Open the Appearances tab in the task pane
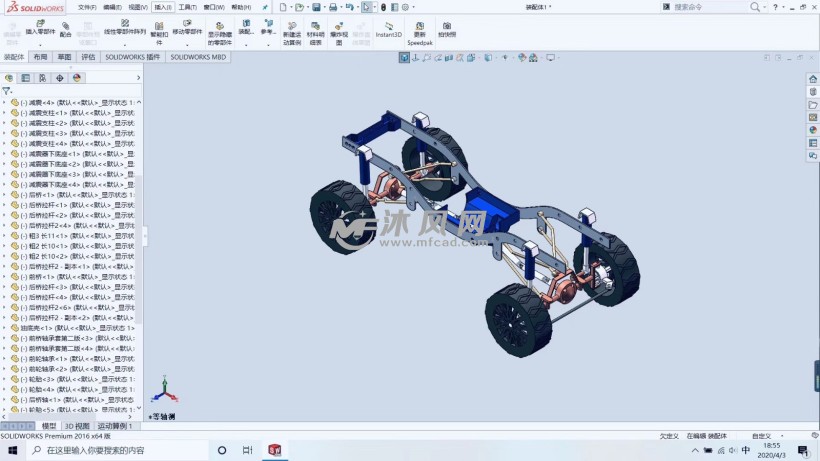Viewport: 820px width, 461px height. [813, 130]
